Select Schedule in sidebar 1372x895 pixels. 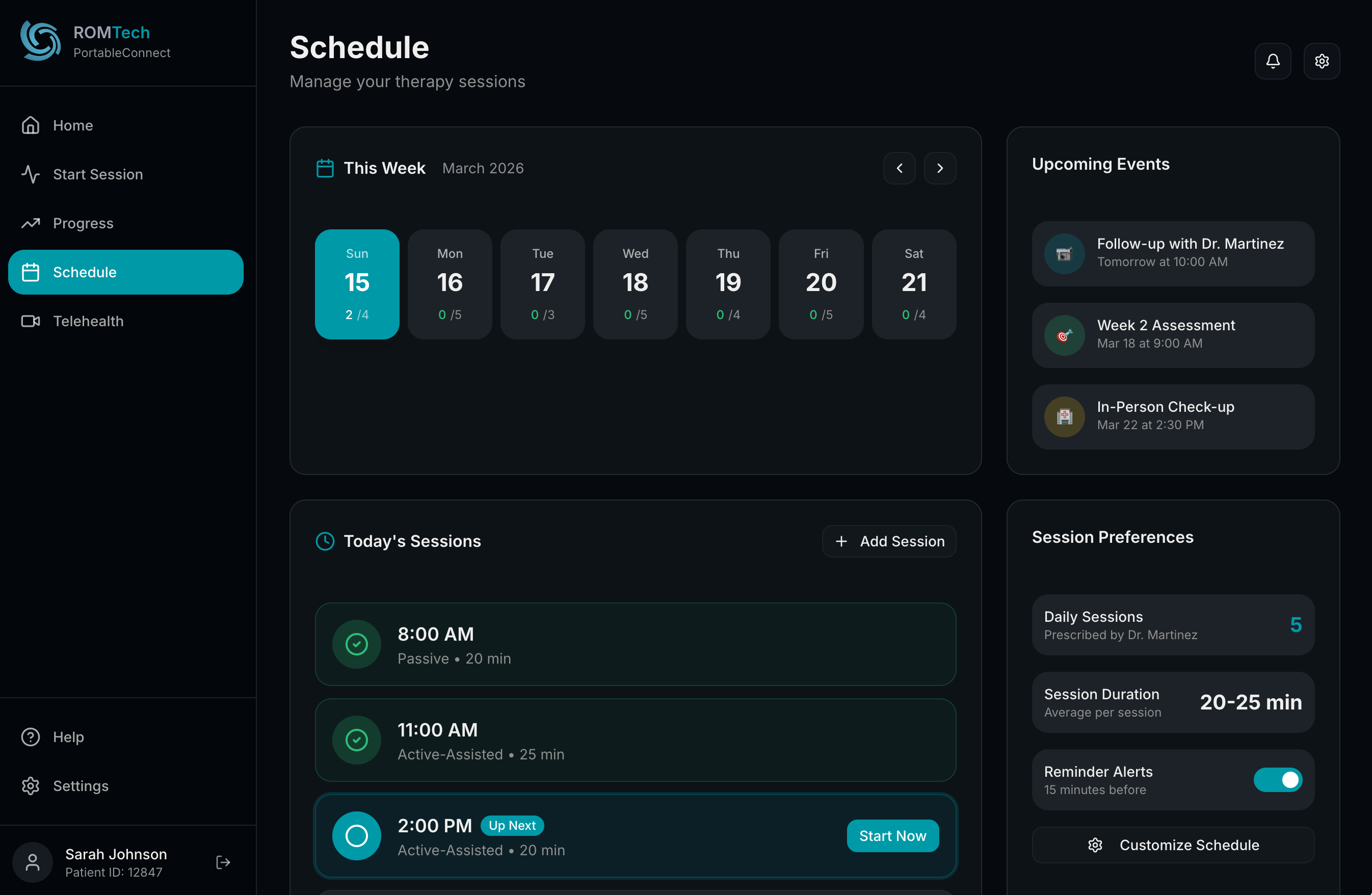126,272
